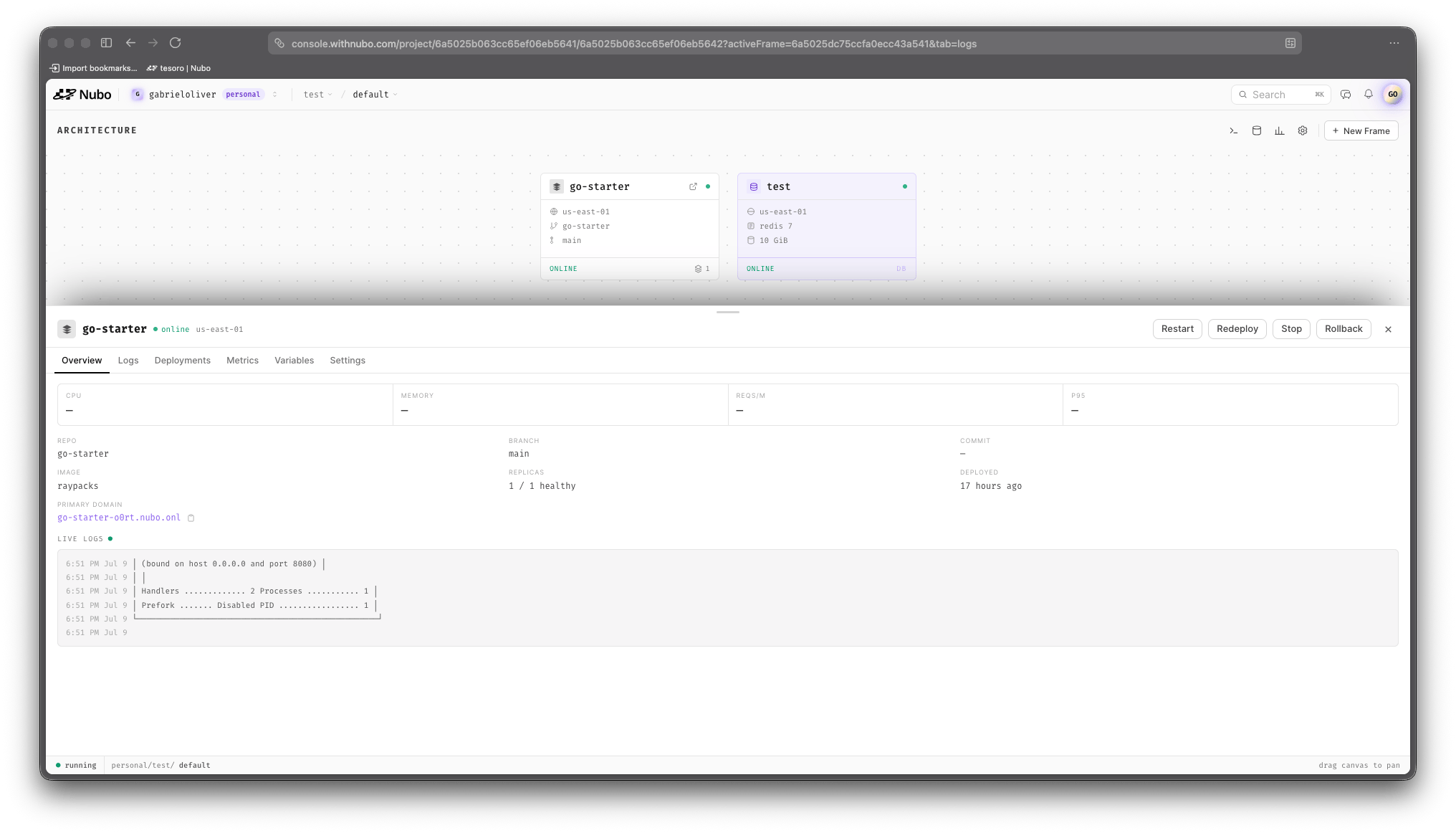Click the New Frame button

[1361, 131]
